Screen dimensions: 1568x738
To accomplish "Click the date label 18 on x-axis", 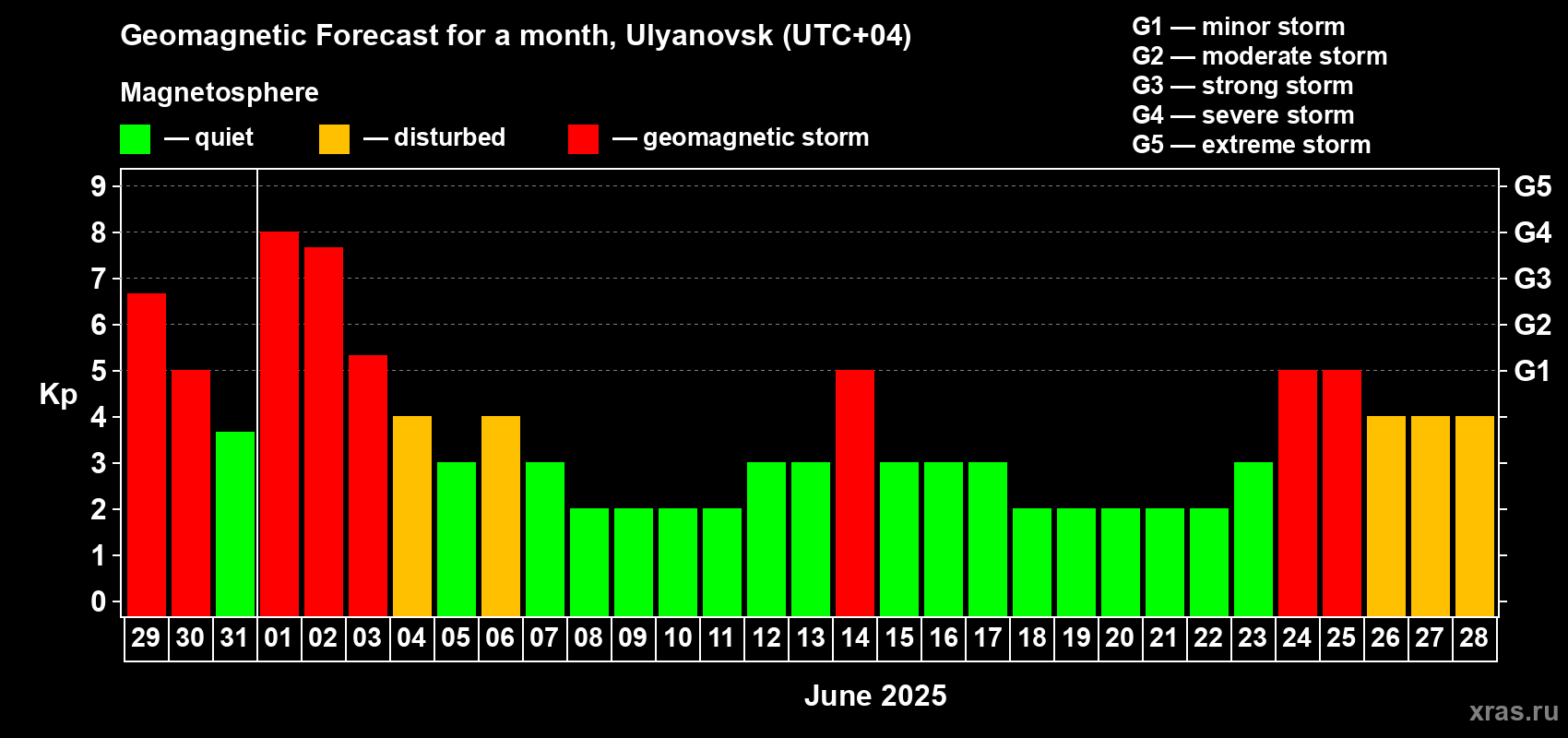I will 1032,638.
